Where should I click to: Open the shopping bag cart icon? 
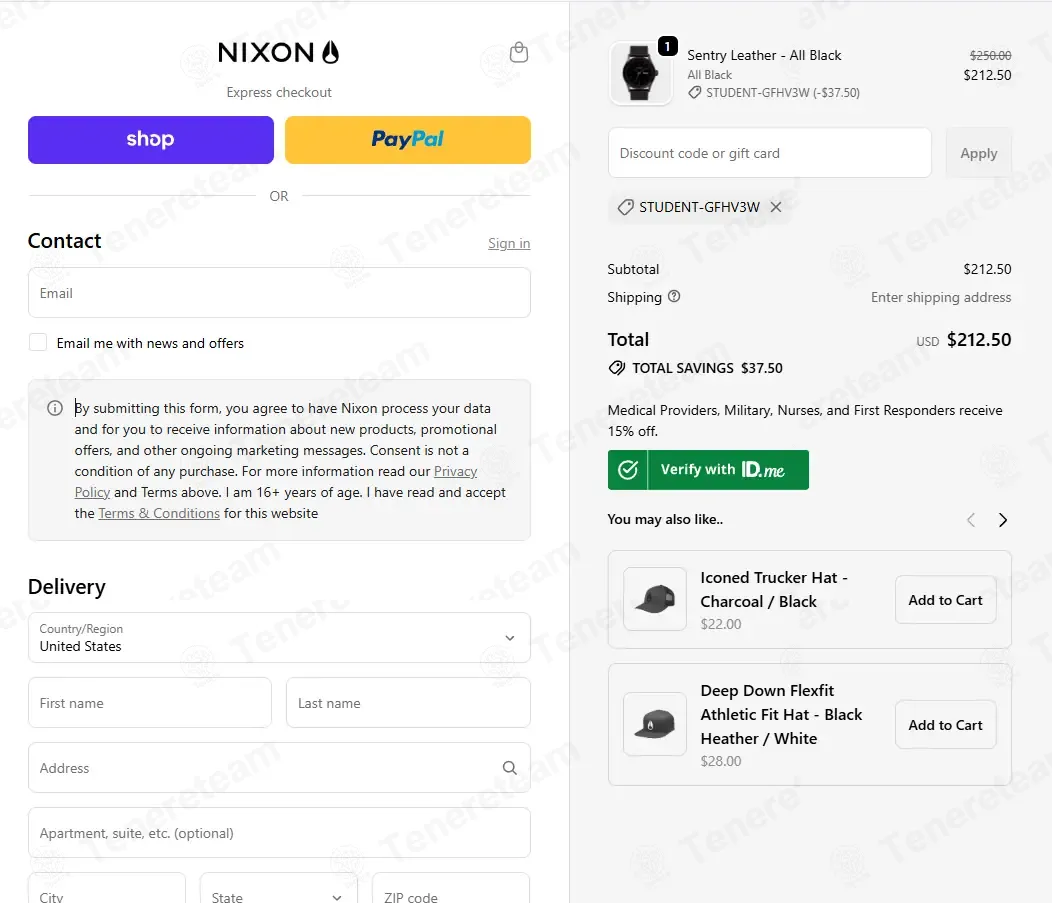pos(519,52)
